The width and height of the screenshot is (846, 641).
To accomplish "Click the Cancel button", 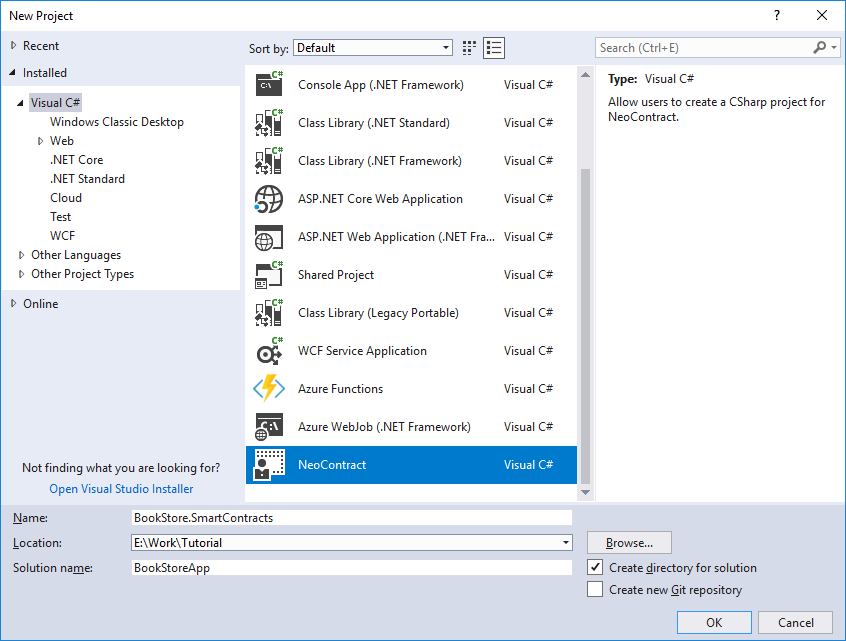I will click(795, 623).
